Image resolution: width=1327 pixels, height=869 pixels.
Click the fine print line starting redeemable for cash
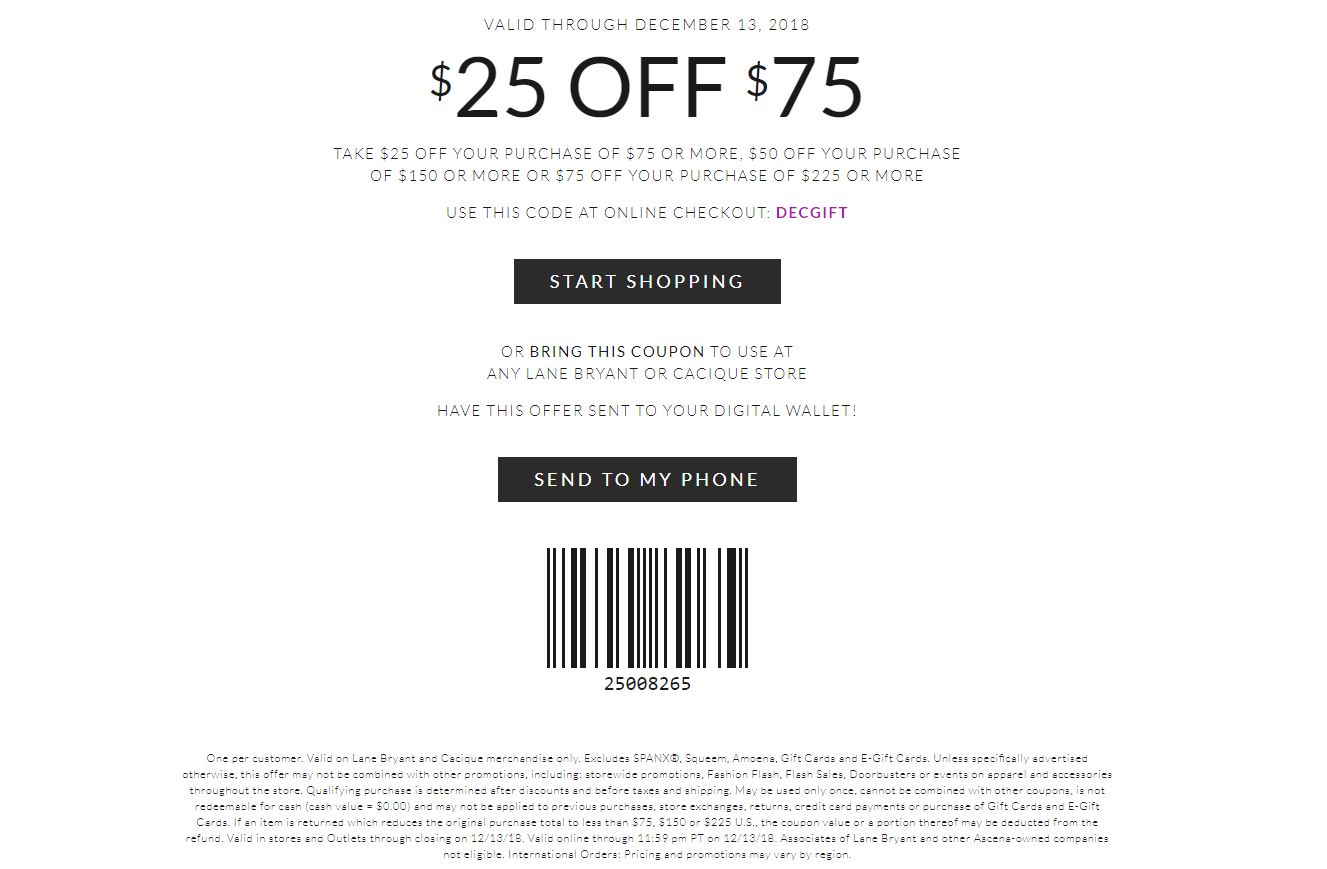(x=647, y=806)
